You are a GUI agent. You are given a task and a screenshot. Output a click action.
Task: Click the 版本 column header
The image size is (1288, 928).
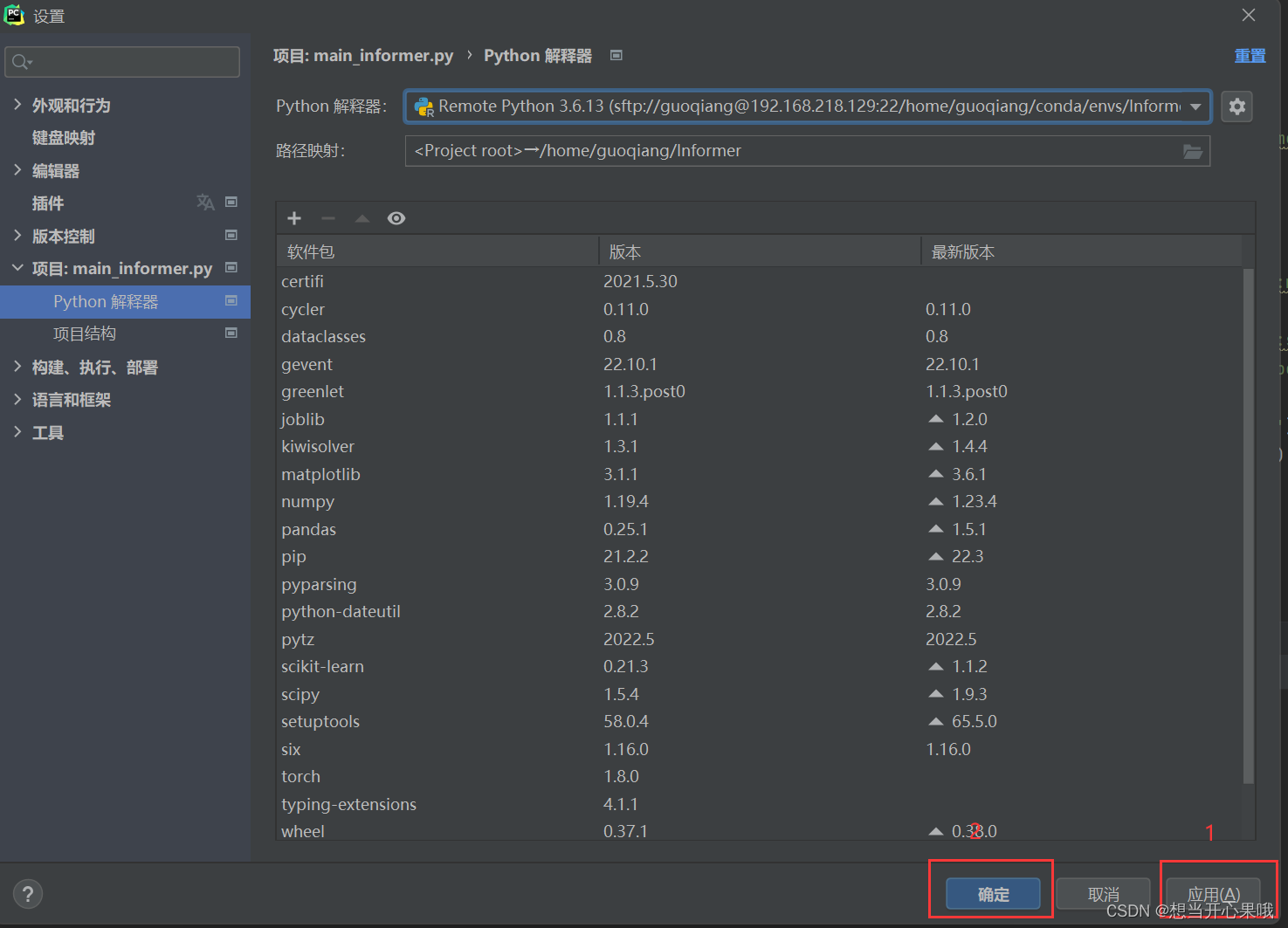pyautogui.click(x=760, y=251)
